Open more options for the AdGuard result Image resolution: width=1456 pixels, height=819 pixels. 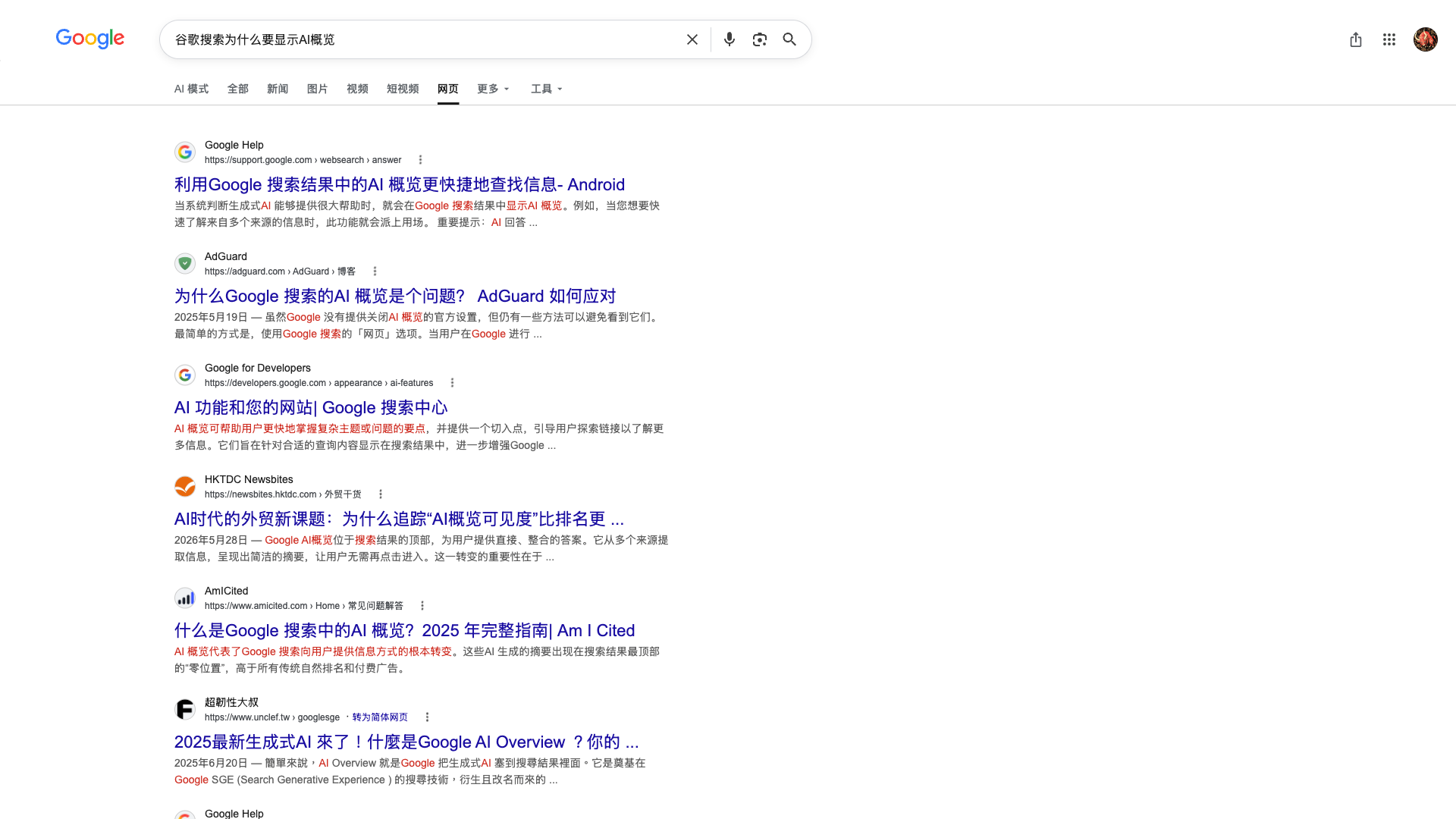click(x=375, y=271)
